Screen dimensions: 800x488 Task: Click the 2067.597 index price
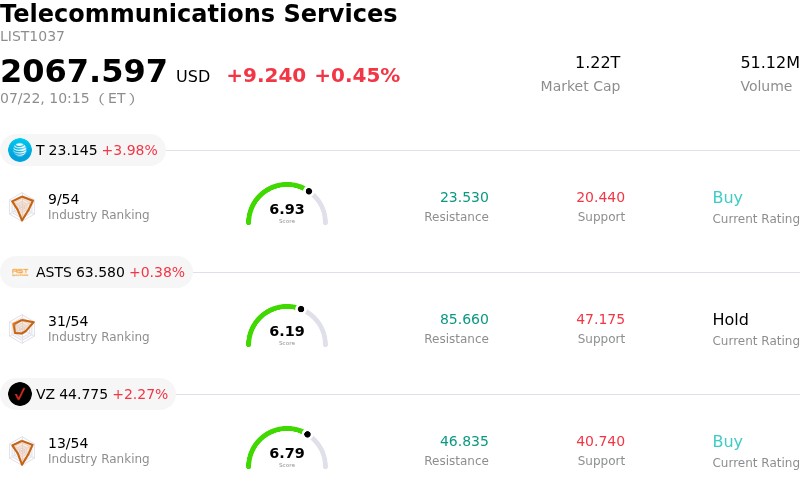click(x=84, y=71)
